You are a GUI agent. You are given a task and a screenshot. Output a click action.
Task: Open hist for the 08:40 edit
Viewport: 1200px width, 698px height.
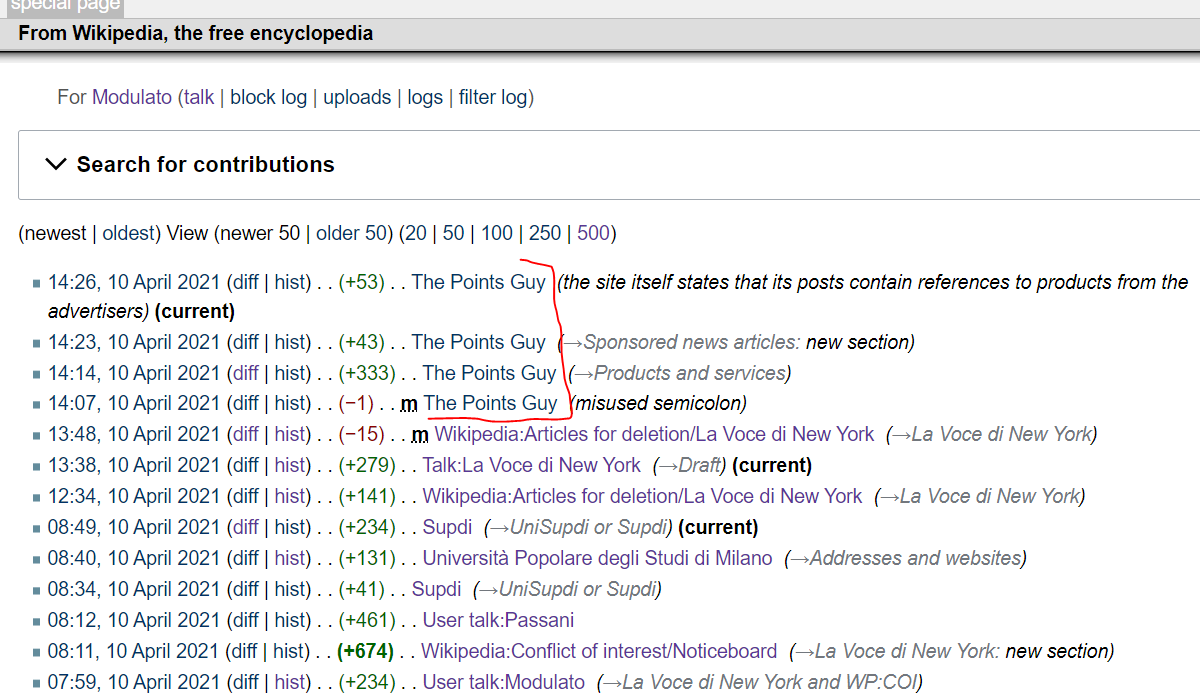290,558
